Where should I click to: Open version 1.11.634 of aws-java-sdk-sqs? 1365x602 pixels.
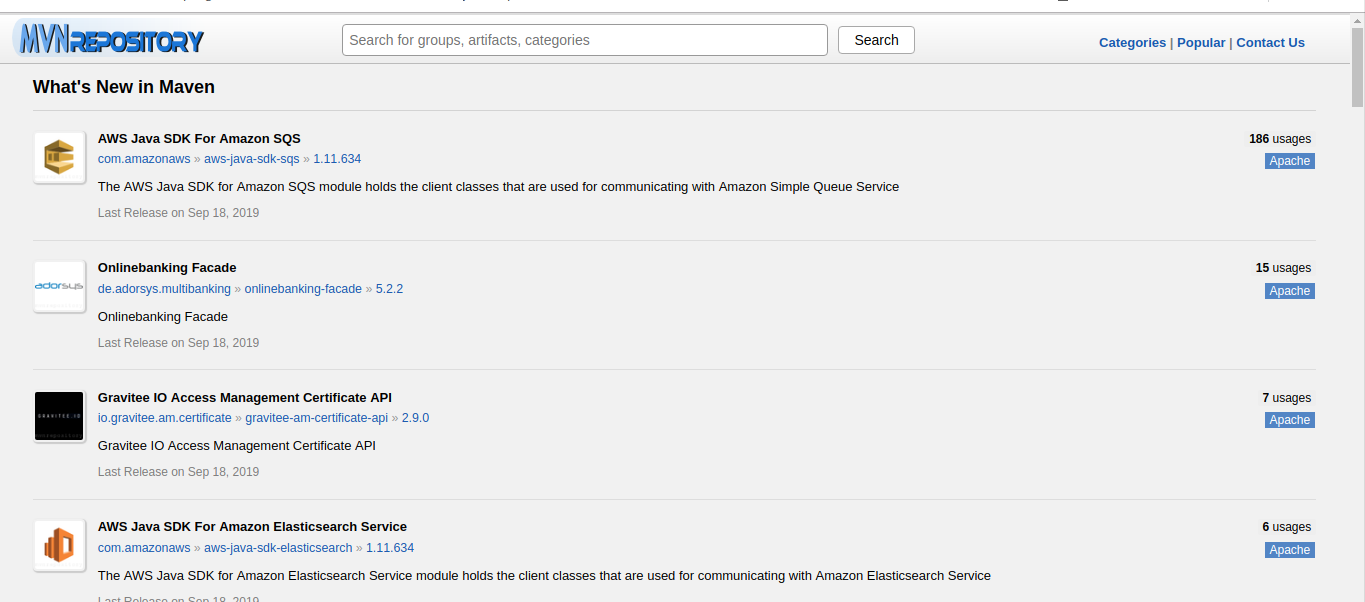click(337, 159)
